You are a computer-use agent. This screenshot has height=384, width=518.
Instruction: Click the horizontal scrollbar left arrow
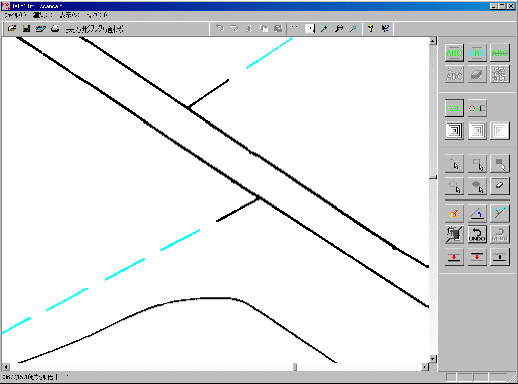point(6,367)
